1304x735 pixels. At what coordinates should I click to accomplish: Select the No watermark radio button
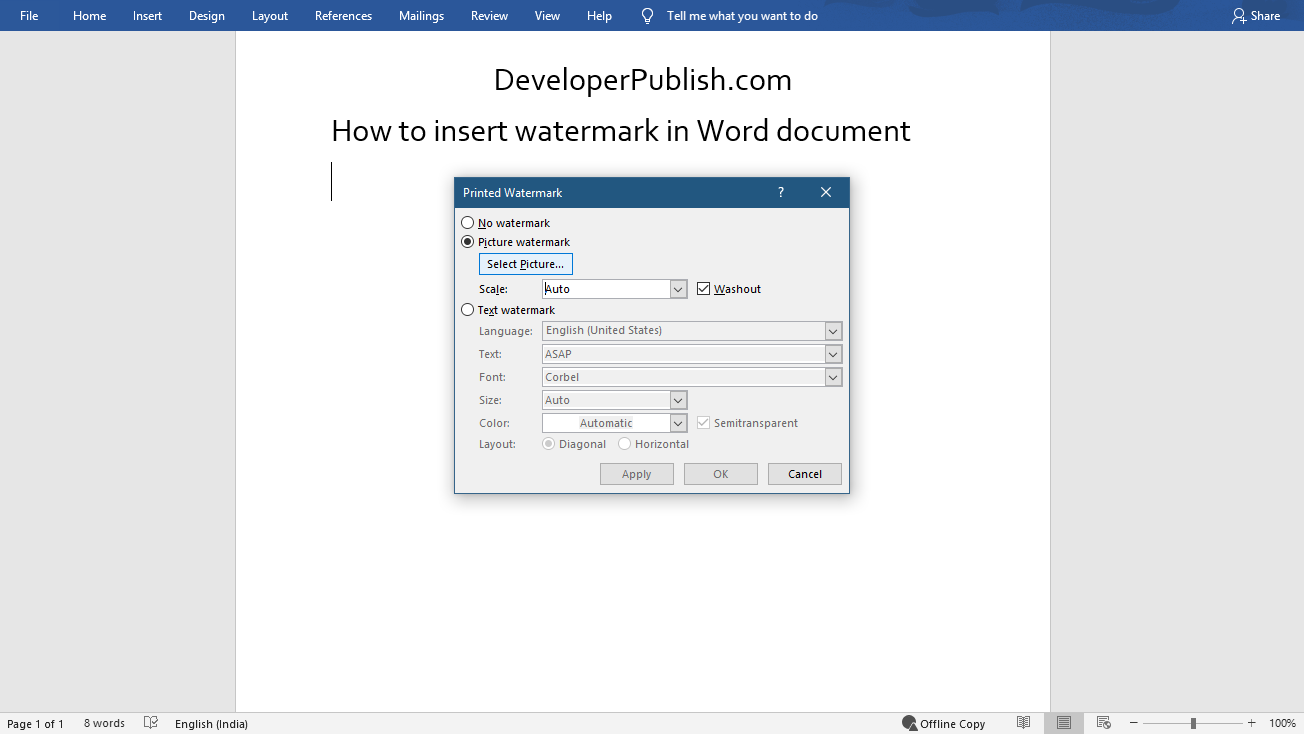click(467, 222)
